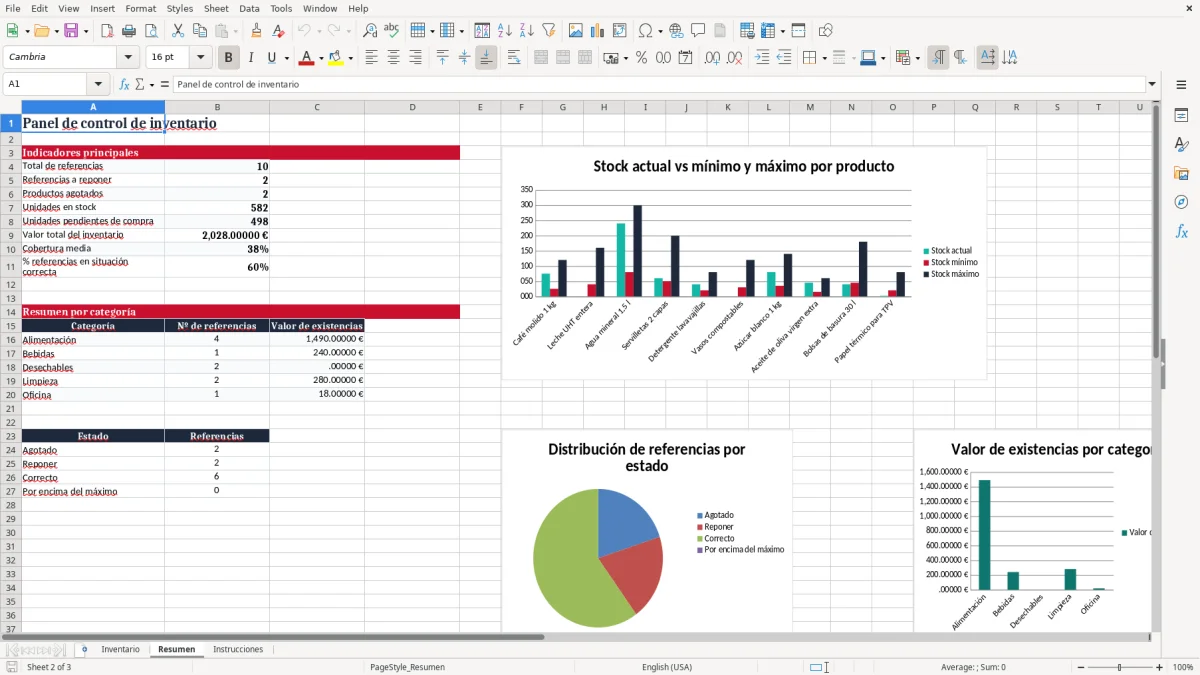Click the AutoFilter funnel icon
Screen dimensions: 1200x675
pyautogui.click(x=548, y=31)
